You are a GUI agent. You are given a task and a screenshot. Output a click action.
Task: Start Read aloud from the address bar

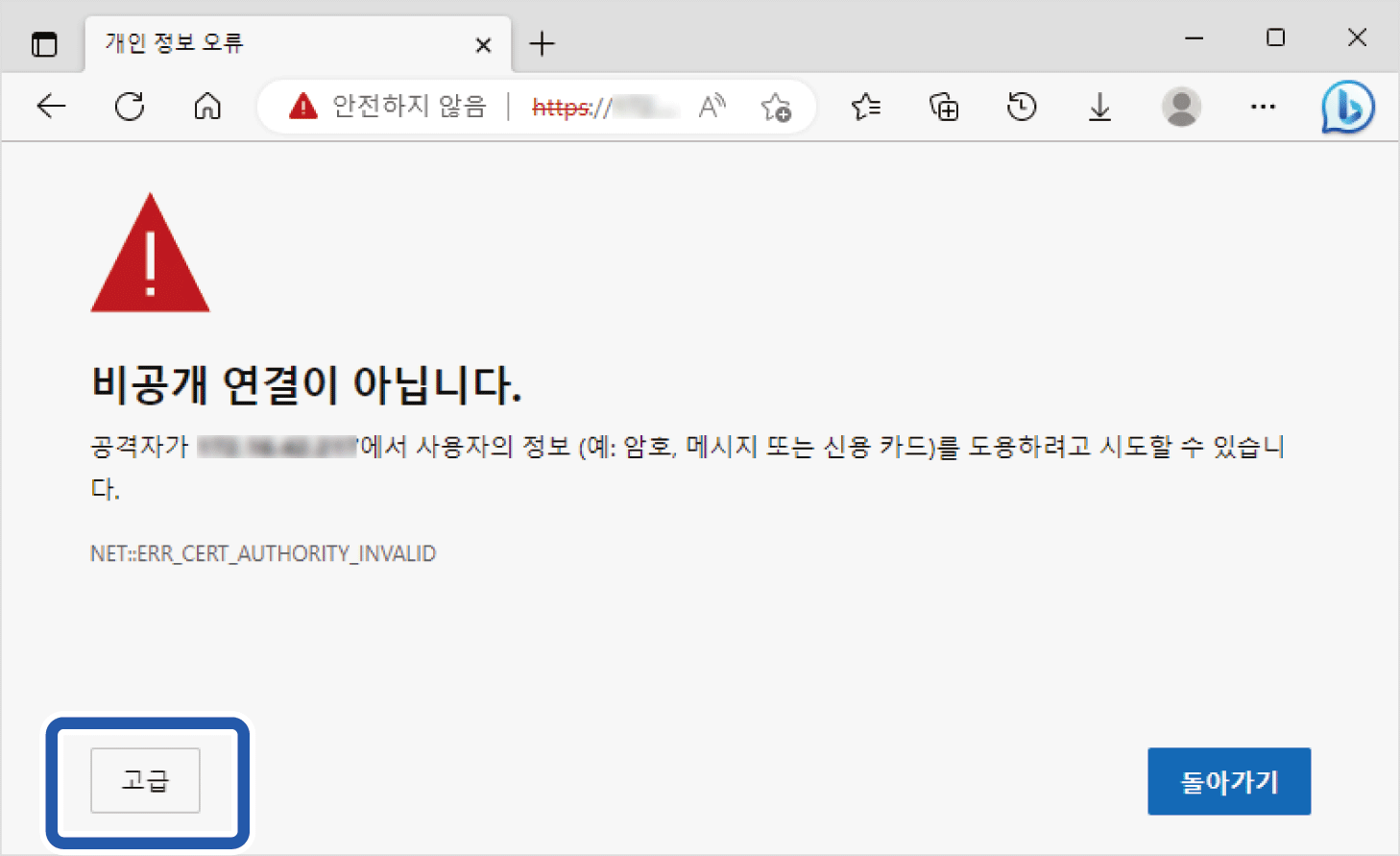(712, 107)
